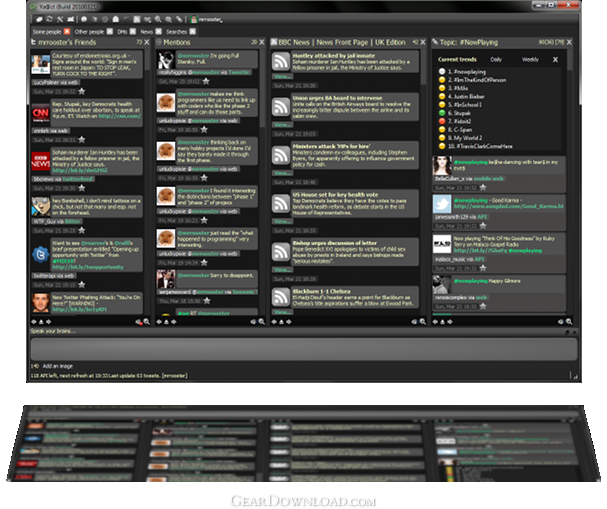Screen dimensions: 607x509
Task: Open settings via the wrench tools icon
Action: tap(60, 19)
